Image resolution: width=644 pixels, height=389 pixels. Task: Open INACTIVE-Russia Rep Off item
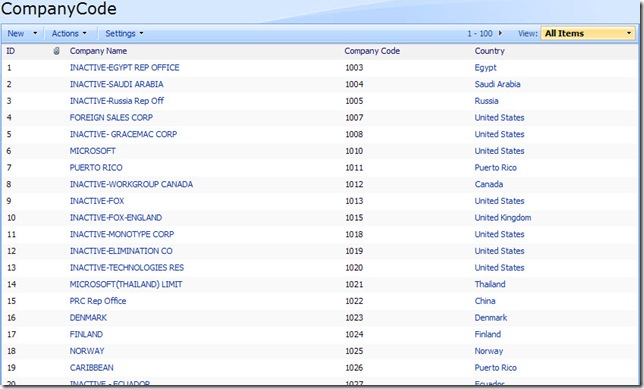[x=117, y=101]
